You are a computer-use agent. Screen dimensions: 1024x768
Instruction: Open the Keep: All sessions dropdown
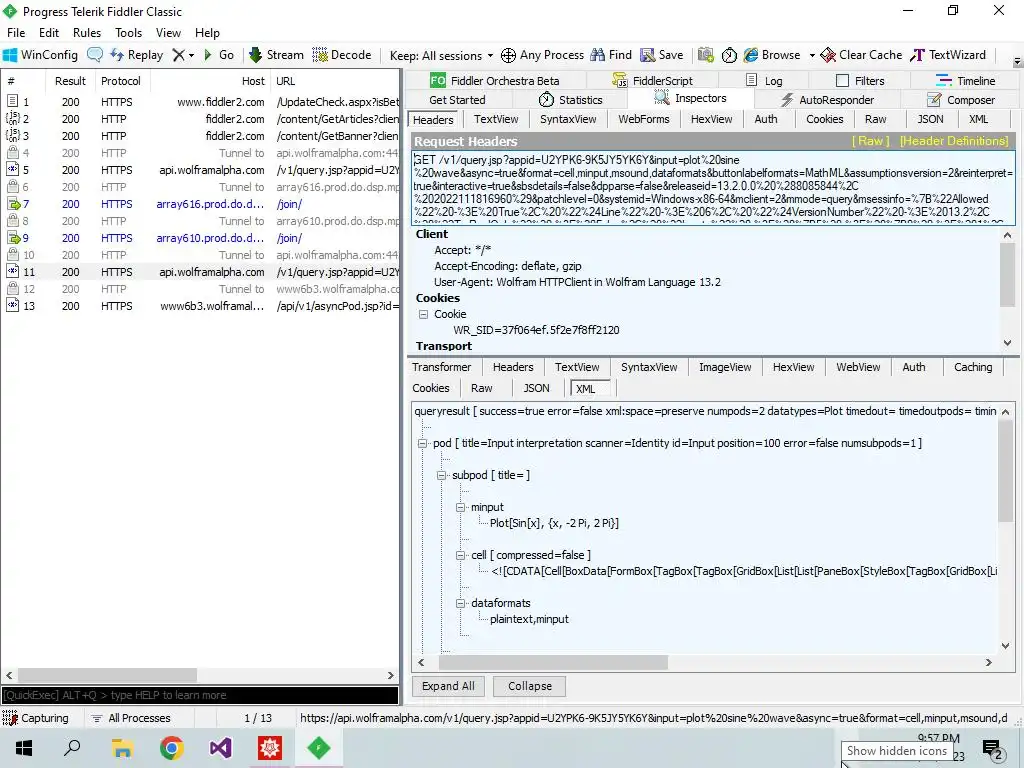pyautogui.click(x=440, y=56)
